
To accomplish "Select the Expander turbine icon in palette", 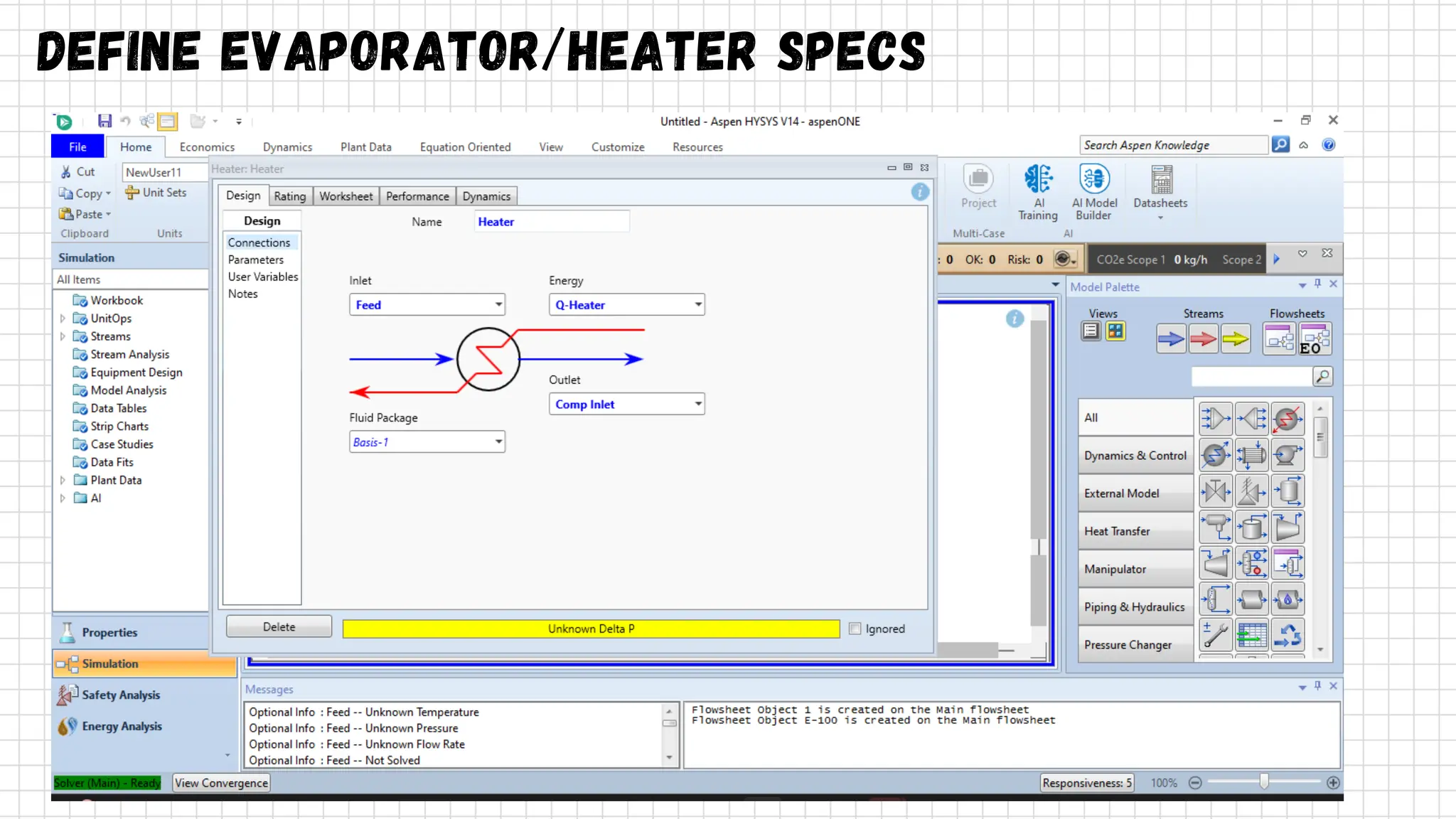I will (1215, 564).
